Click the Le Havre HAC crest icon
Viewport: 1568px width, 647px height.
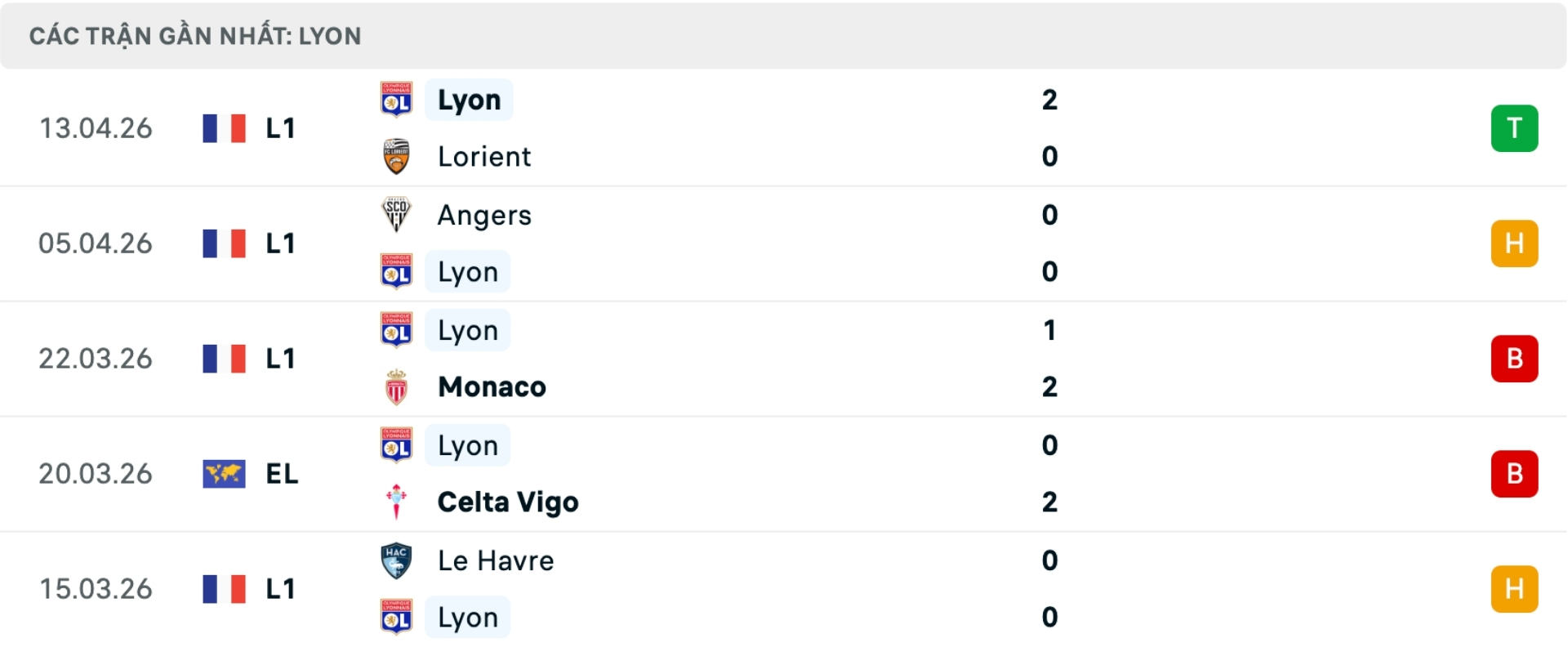(396, 560)
